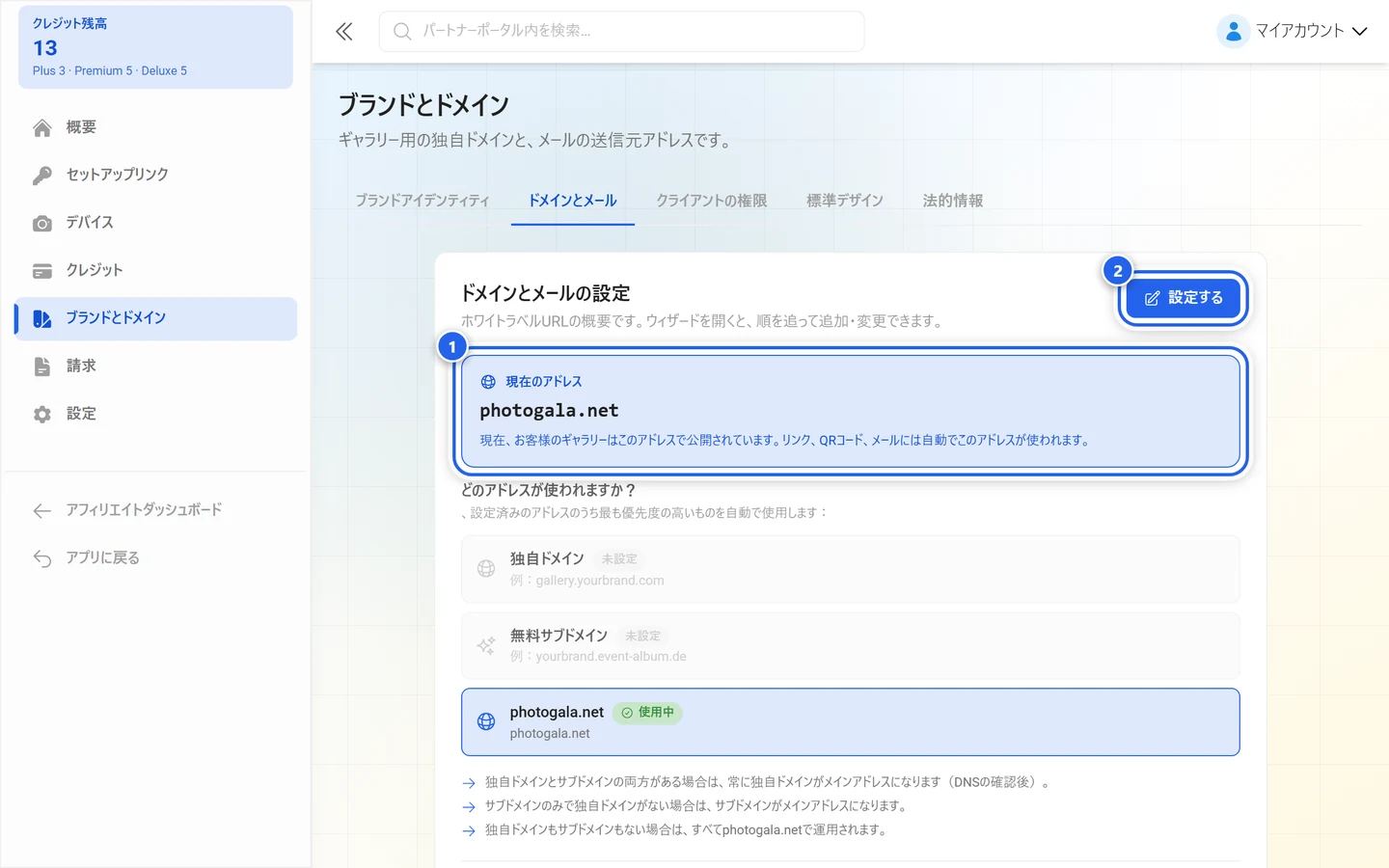Click the 例：gallery.yourbrand.com example text
This screenshot has width=1389, height=868.
tap(587, 581)
